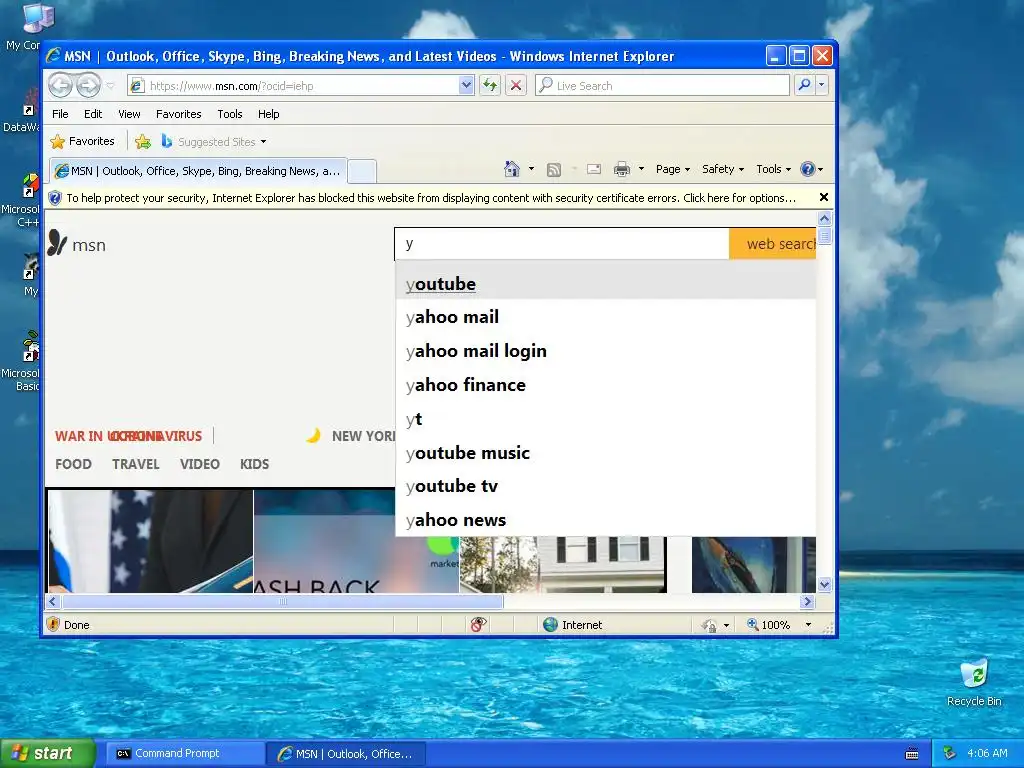Image resolution: width=1024 pixels, height=768 pixels.
Task: Click in the msn search input box
Action: point(562,244)
